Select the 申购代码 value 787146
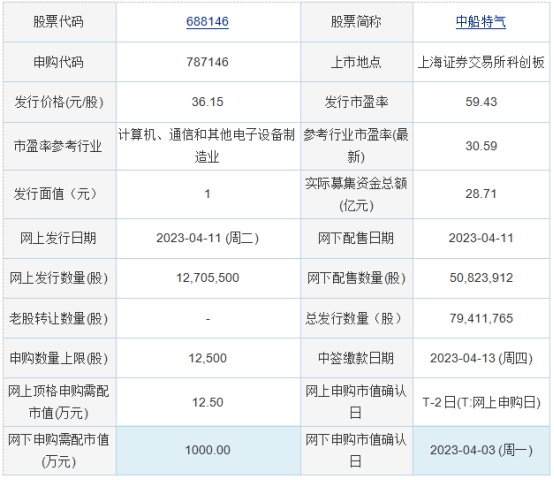Viewport: 554px width, 480px height. [207, 62]
